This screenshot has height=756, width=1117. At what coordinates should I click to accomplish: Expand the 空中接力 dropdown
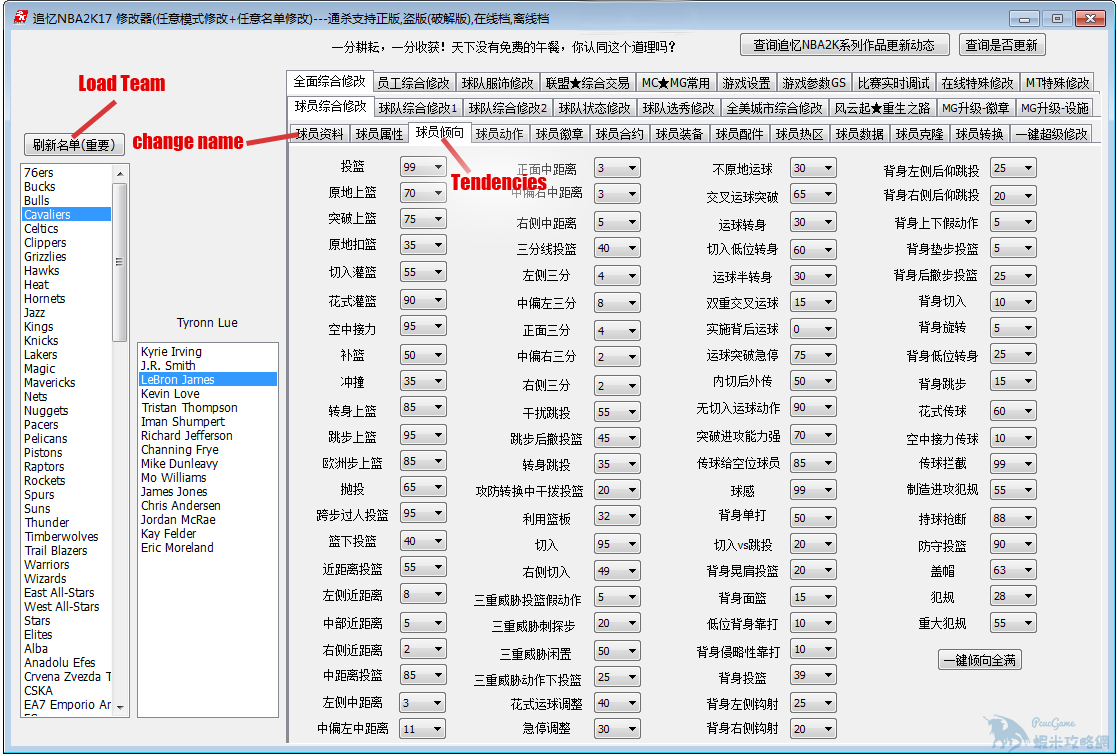[x=423, y=326]
